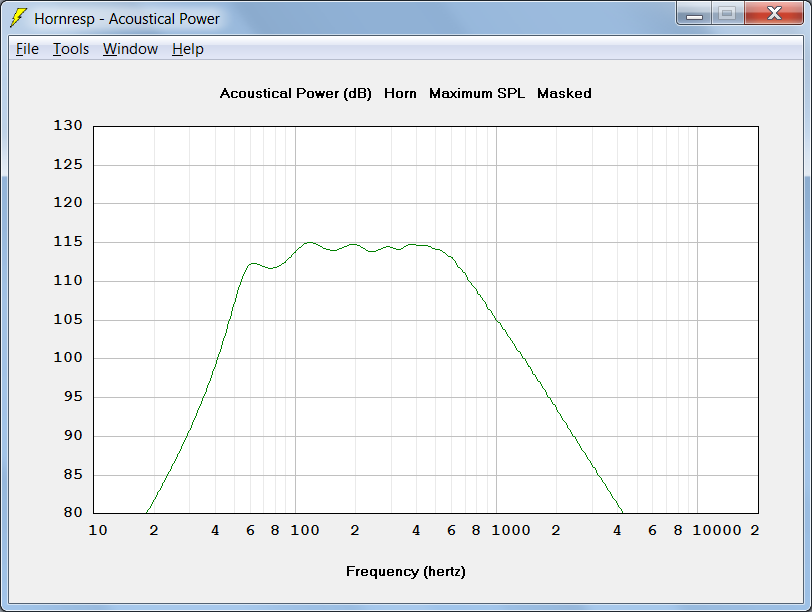The width and height of the screenshot is (812, 612).
Task: Click the 125 value on vertical axis
Action: (x=68, y=165)
